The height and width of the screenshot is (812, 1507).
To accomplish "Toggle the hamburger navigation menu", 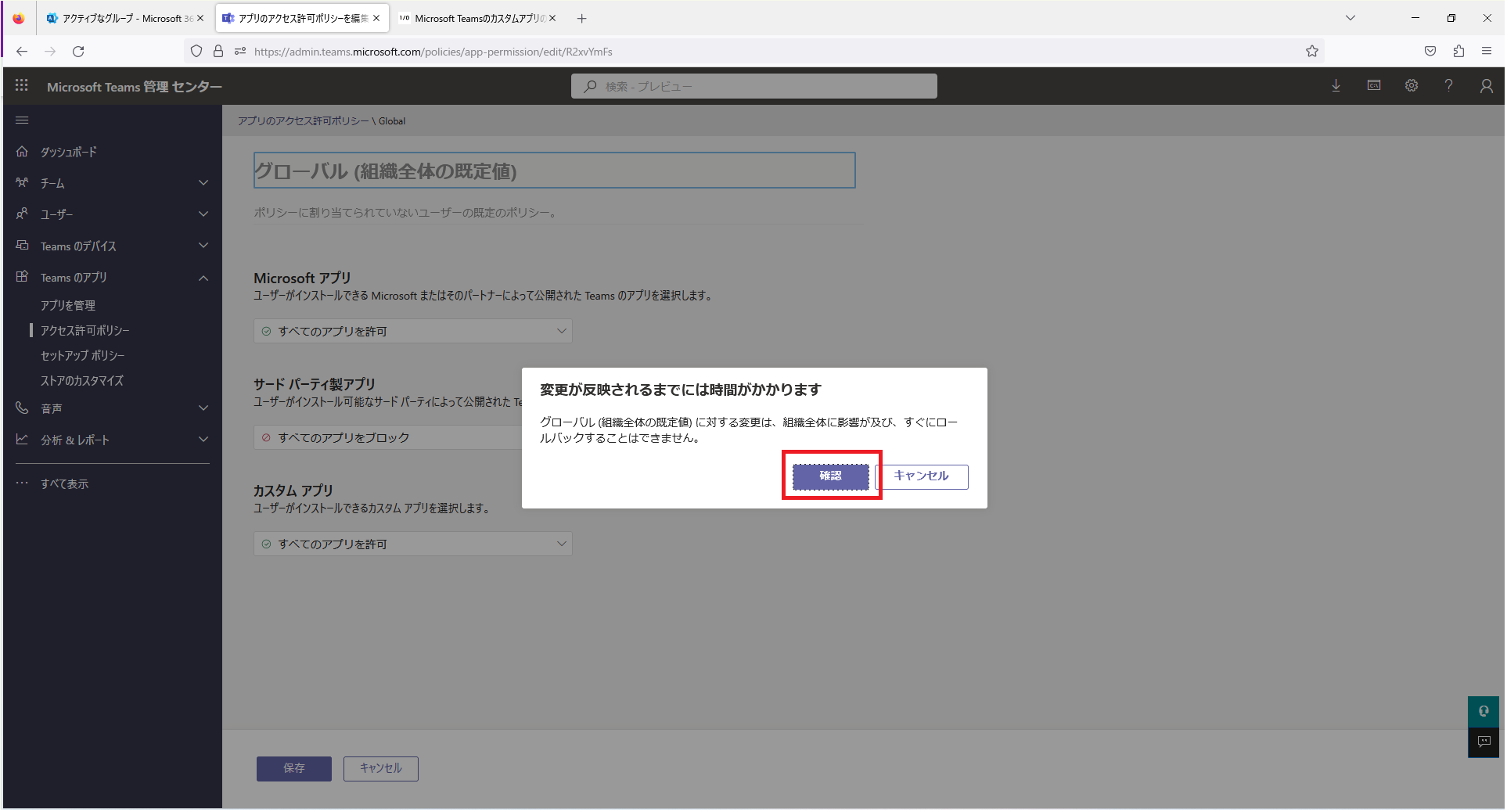I will pyautogui.click(x=22, y=120).
